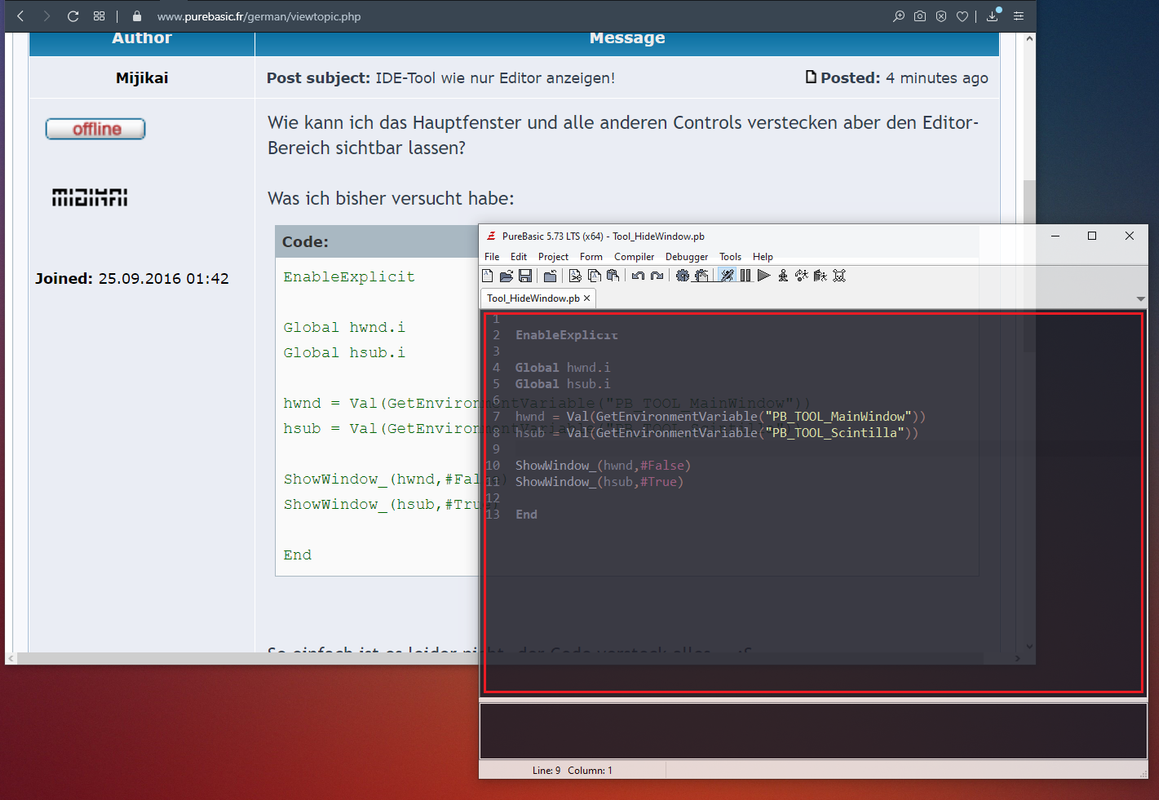Go back with the browser back arrow
This screenshot has height=800, width=1159.
[x=21, y=16]
